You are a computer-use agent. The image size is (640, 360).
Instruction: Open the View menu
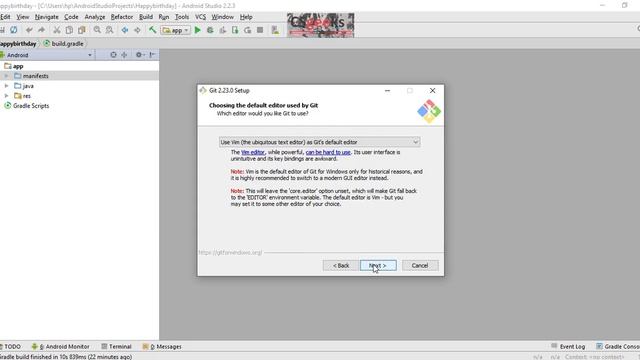click(x=22, y=17)
